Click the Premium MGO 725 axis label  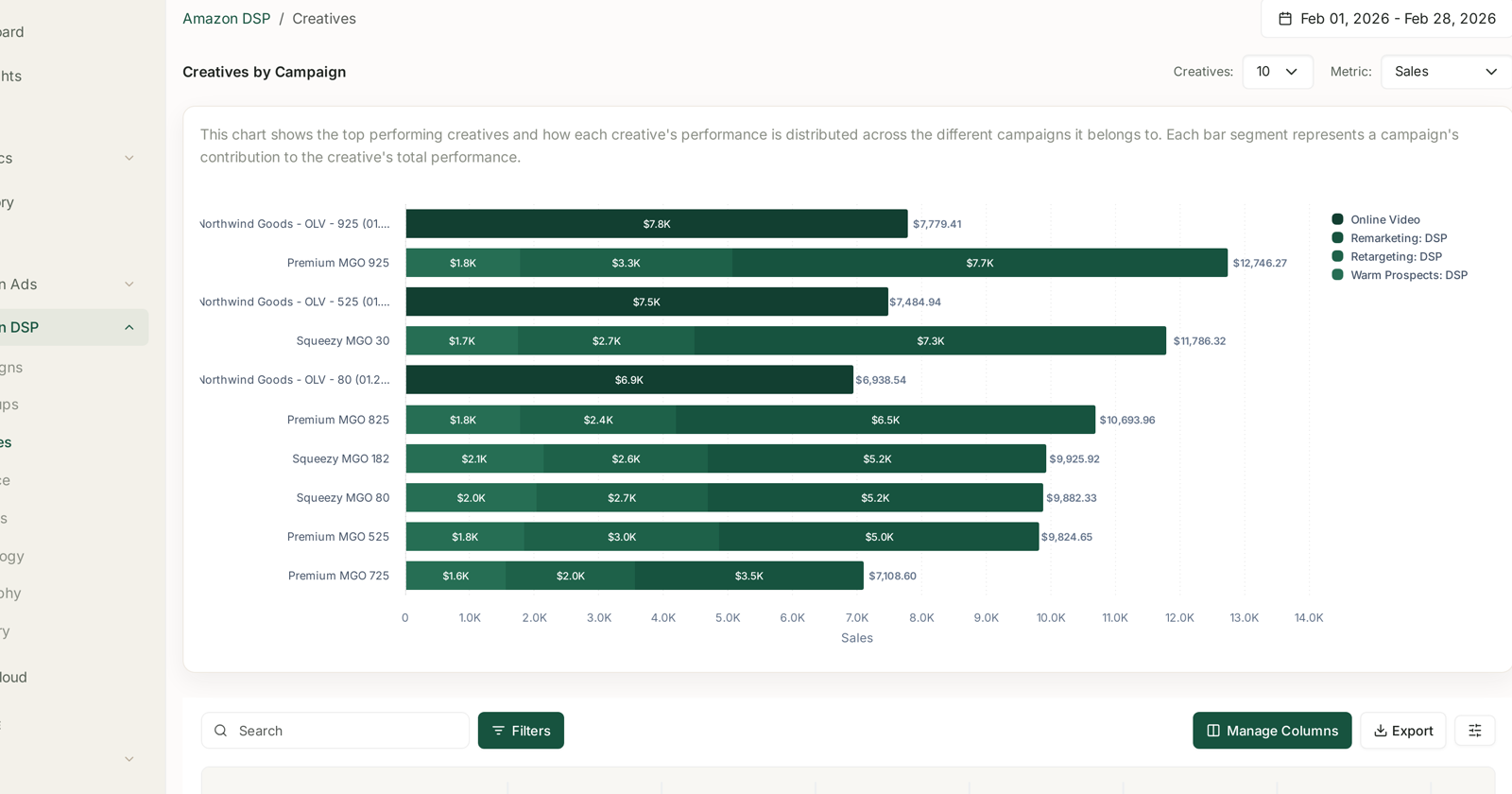[338, 576]
